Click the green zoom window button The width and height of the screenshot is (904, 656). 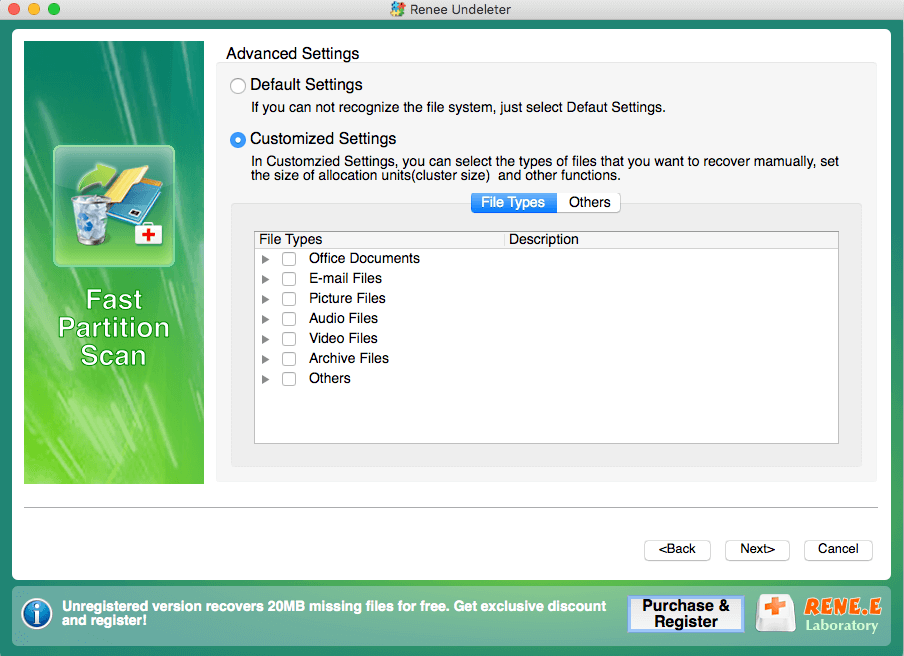coord(54,9)
